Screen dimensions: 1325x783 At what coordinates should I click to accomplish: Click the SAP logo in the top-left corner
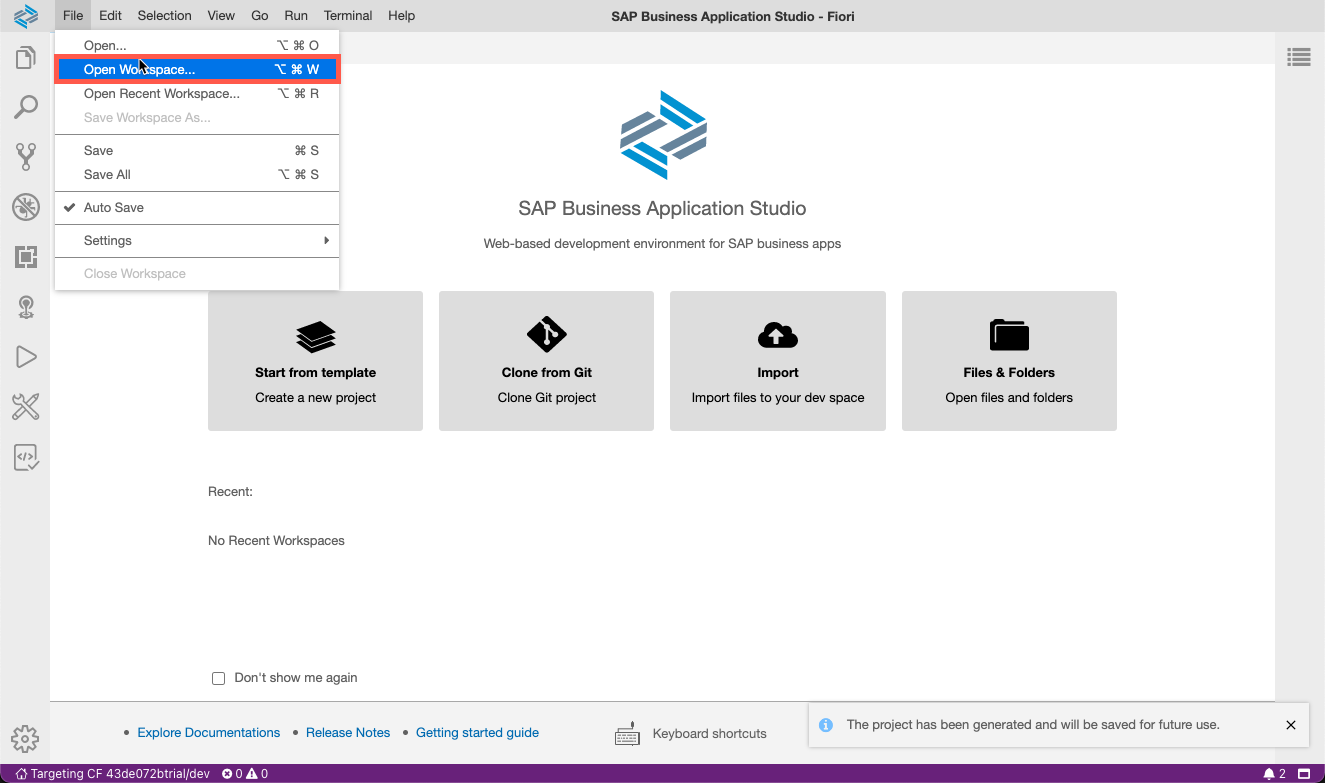click(25, 16)
